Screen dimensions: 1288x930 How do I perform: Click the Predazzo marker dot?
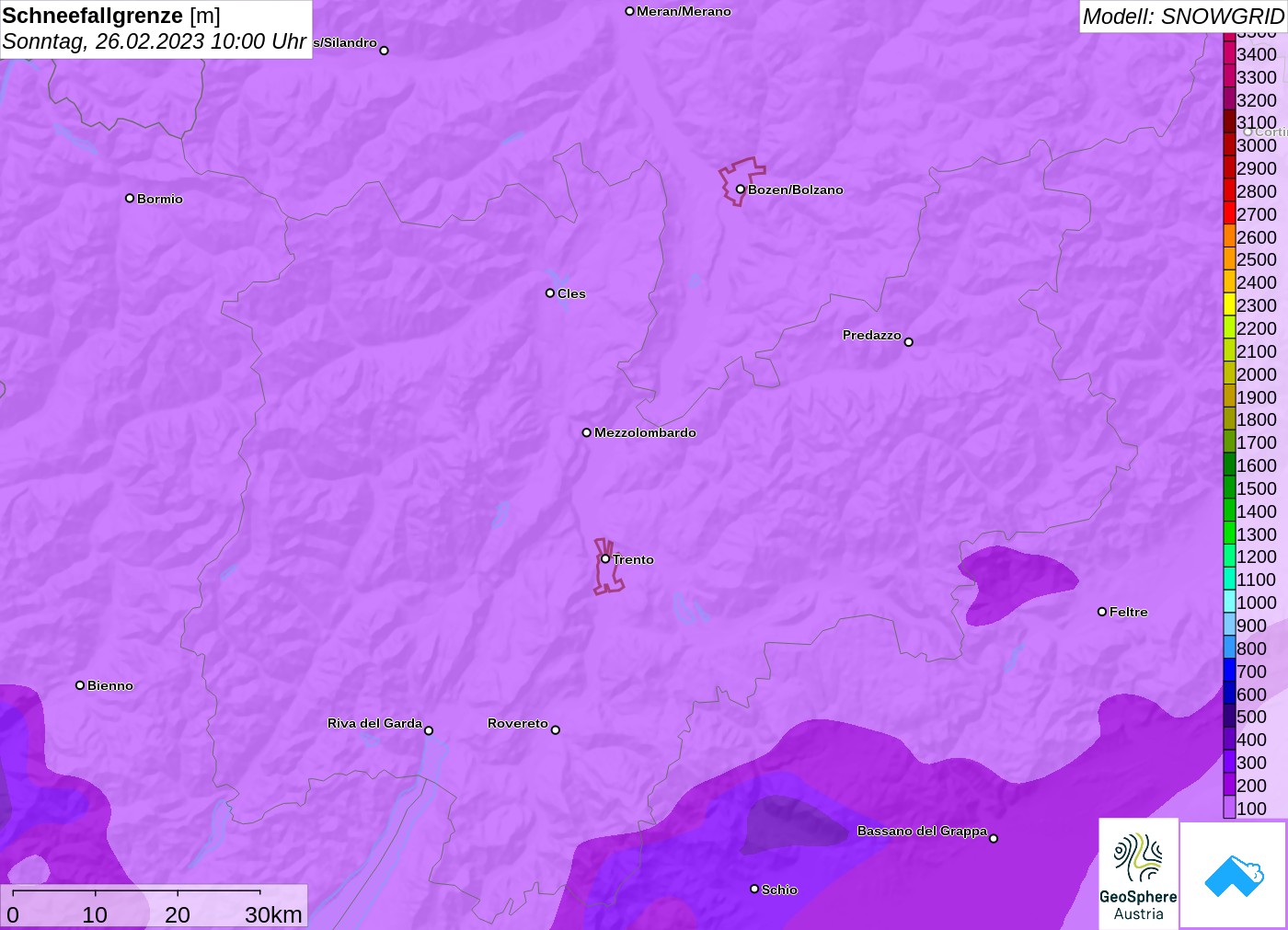click(909, 342)
